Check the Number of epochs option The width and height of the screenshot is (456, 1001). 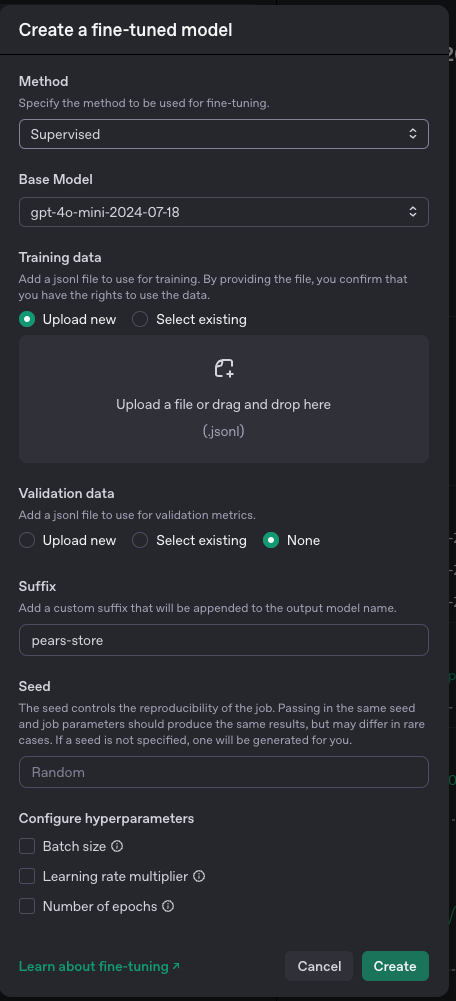point(27,906)
